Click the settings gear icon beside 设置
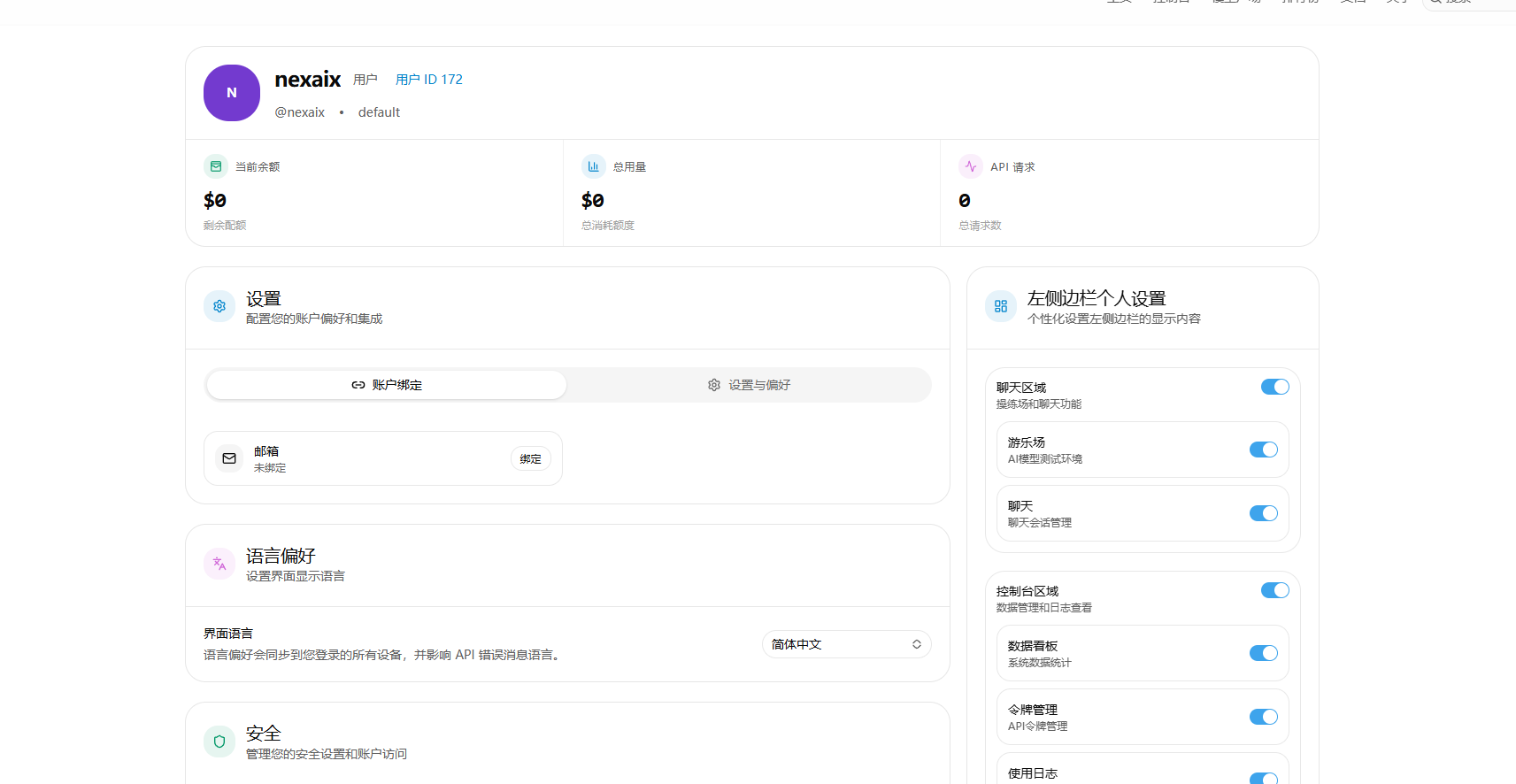The width and height of the screenshot is (1516, 784). point(219,306)
